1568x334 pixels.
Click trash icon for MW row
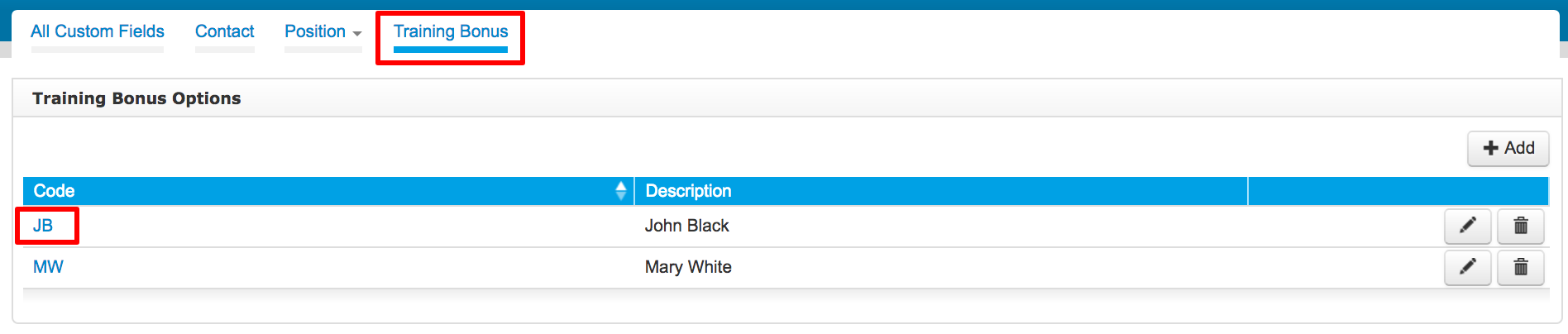[1520, 267]
